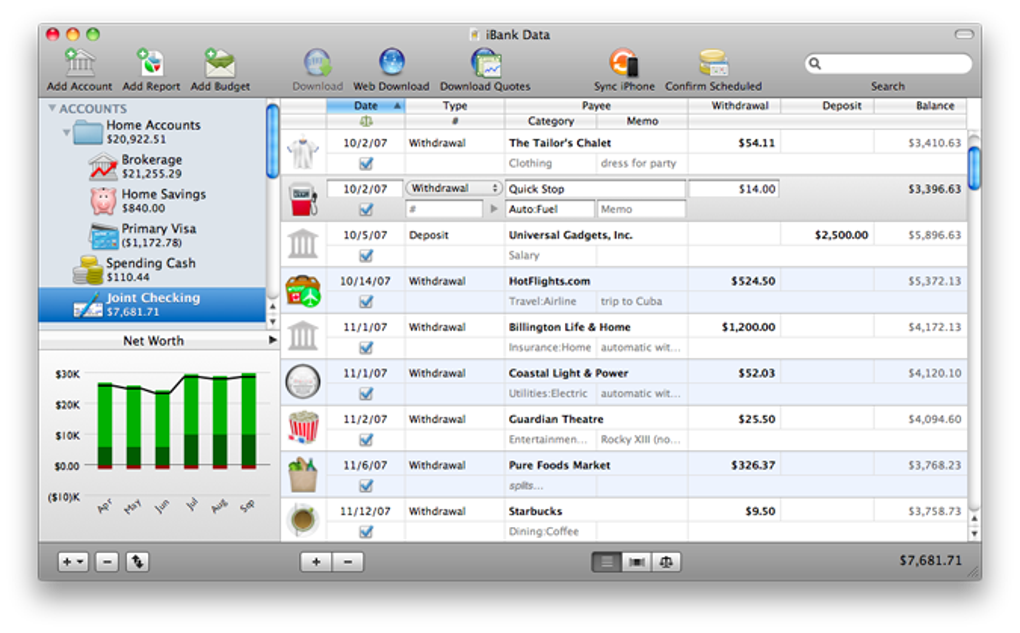Click the Type column header
This screenshot has width=1020, height=633.
[x=455, y=105]
